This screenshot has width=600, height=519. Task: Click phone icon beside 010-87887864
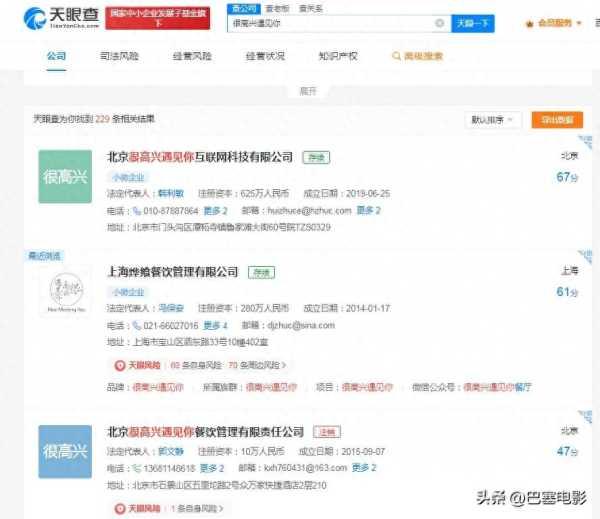tap(137, 211)
